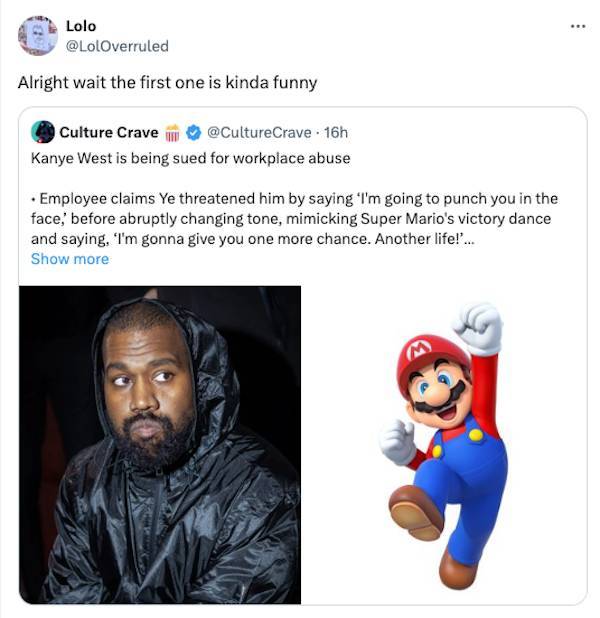Open the @LolOverruled handle

[117, 45]
